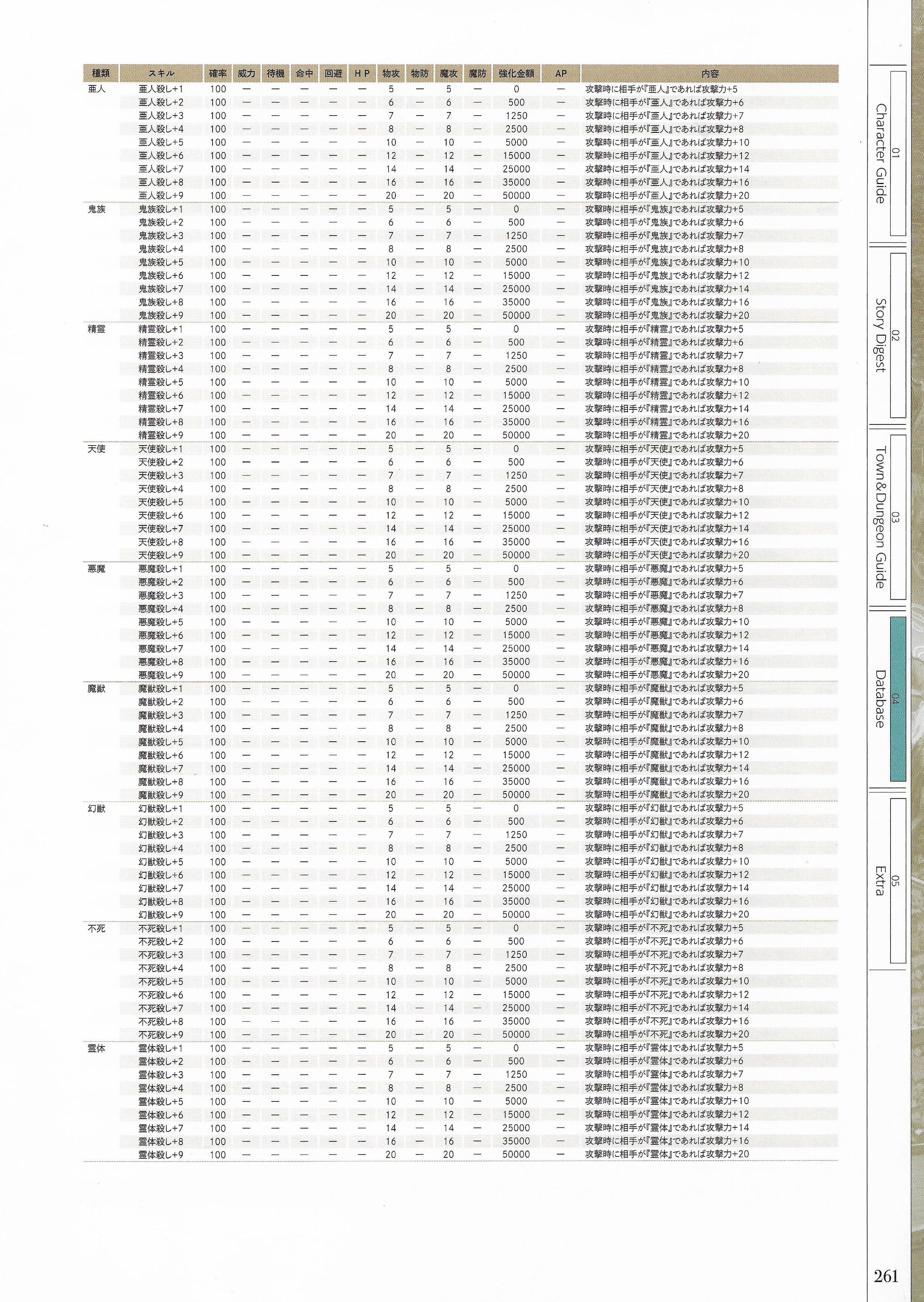Image resolution: width=924 pixels, height=1302 pixels.
Task: Select the 幻獣殺し+7 skill row
Action: (x=461, y=888)
